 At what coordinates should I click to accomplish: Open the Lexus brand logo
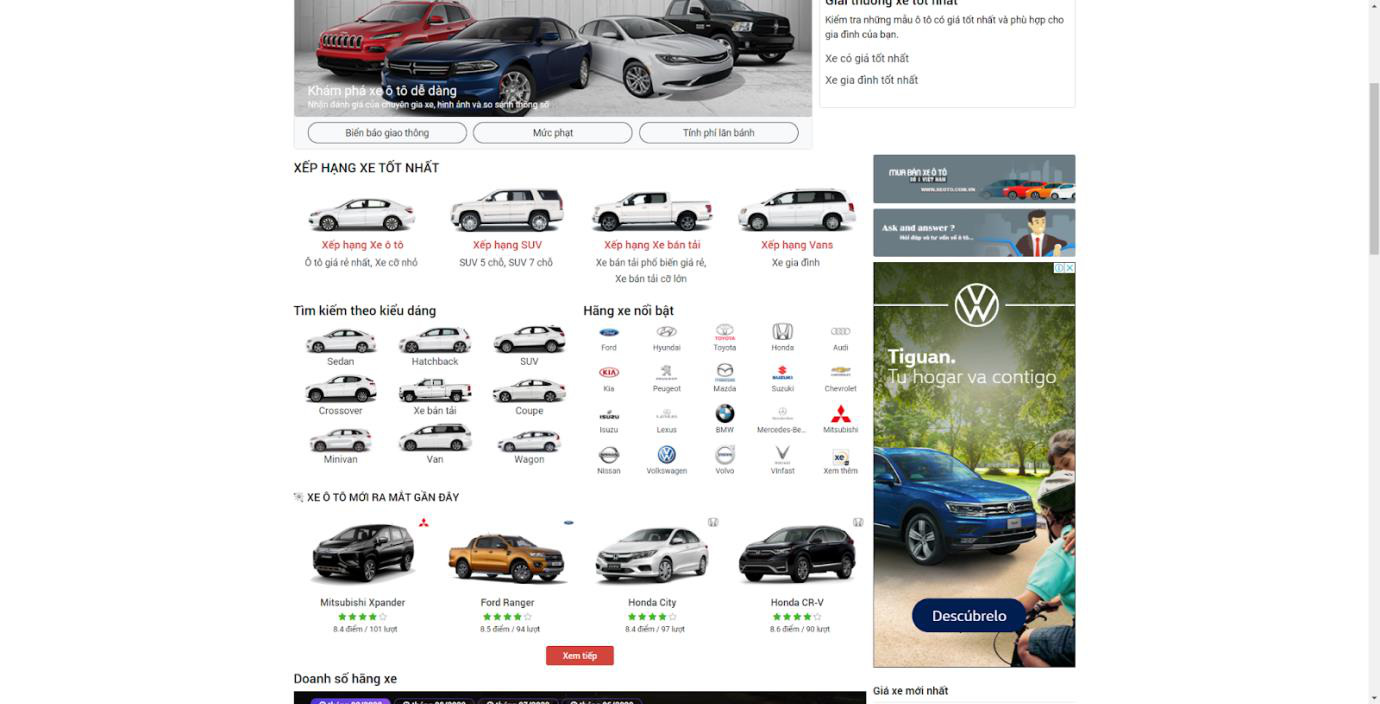pos(667,414)
